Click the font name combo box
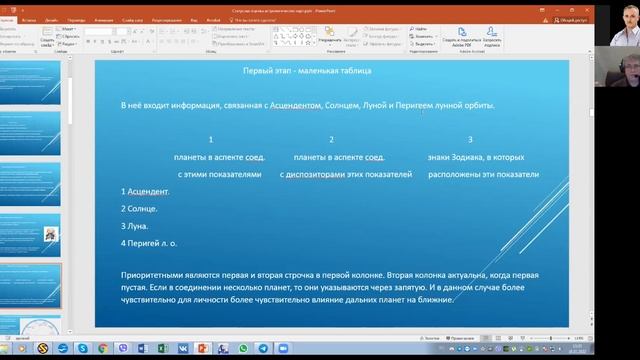 98,32
